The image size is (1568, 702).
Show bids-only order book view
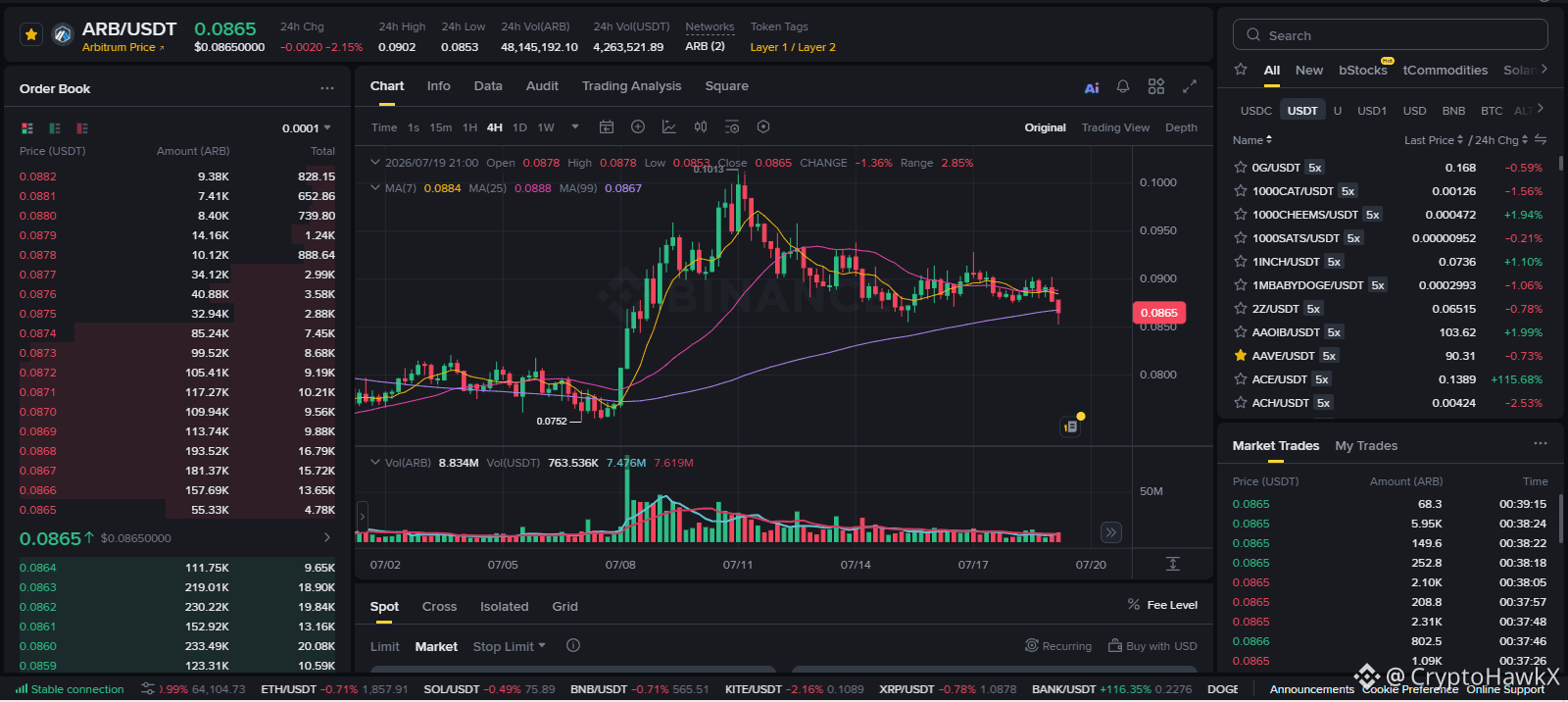(55, 128)
